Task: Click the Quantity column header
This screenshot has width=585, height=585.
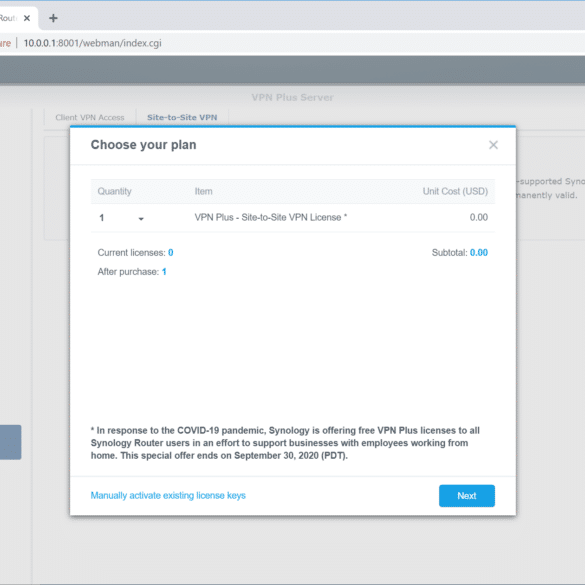Action: click(115, 191)
